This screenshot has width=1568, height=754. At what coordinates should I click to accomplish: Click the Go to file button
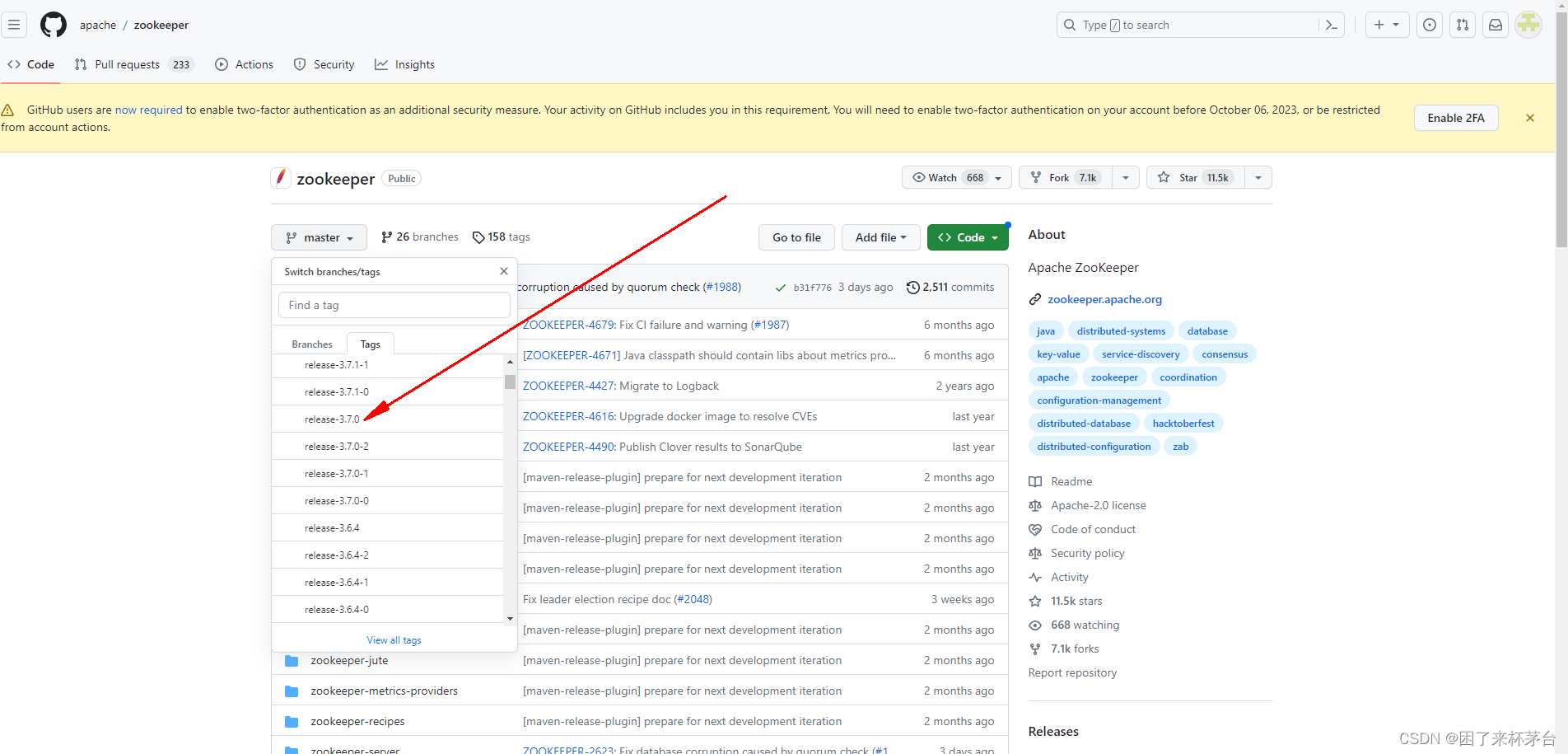tap(796, 237)
